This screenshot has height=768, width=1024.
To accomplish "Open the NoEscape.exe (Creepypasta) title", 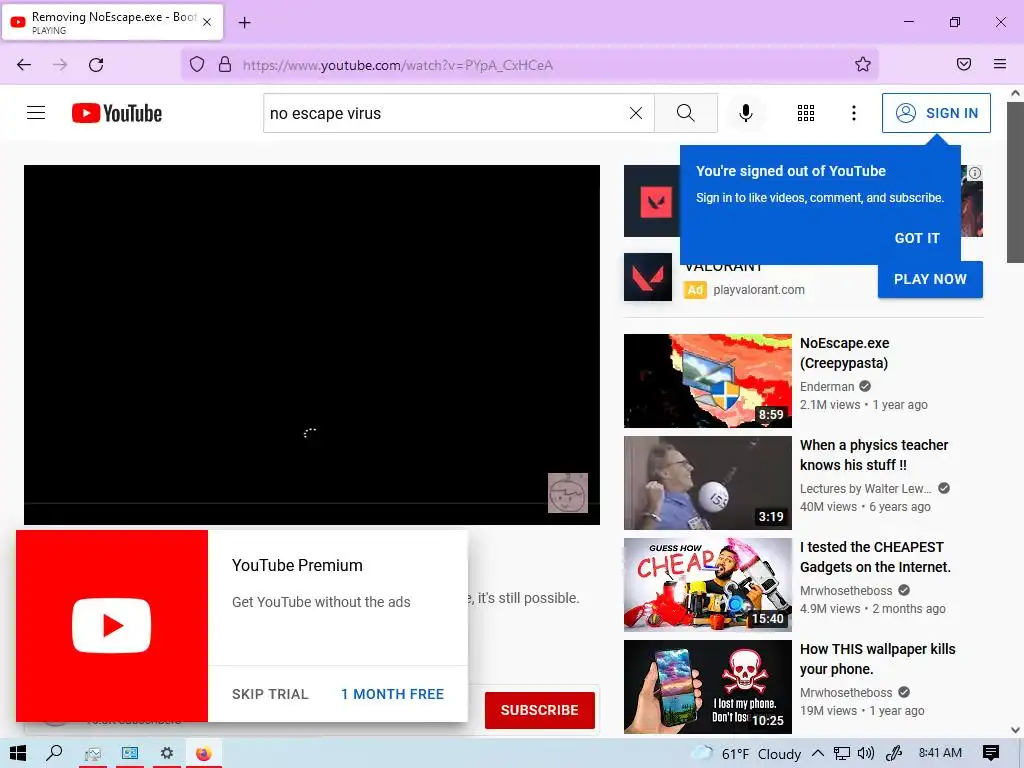I will [844, 353].
